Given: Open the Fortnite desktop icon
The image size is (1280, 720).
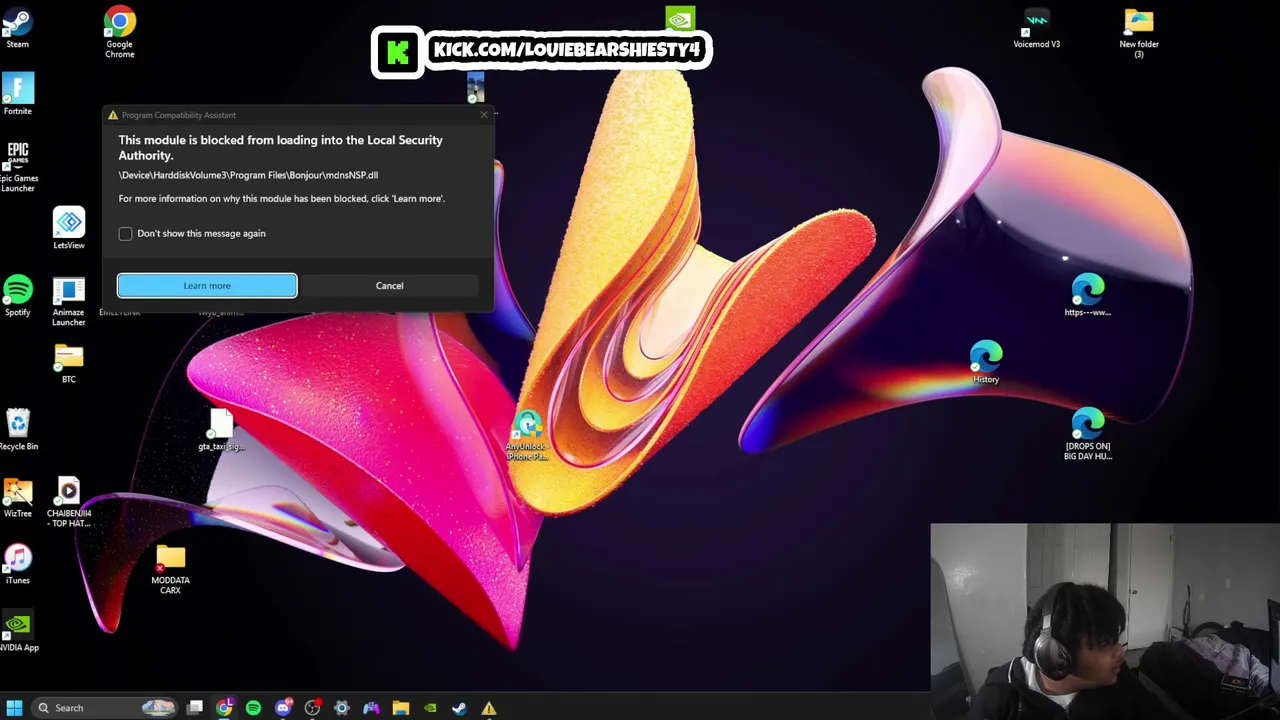Looking at the screenshot, I should (x=18, y=94).
